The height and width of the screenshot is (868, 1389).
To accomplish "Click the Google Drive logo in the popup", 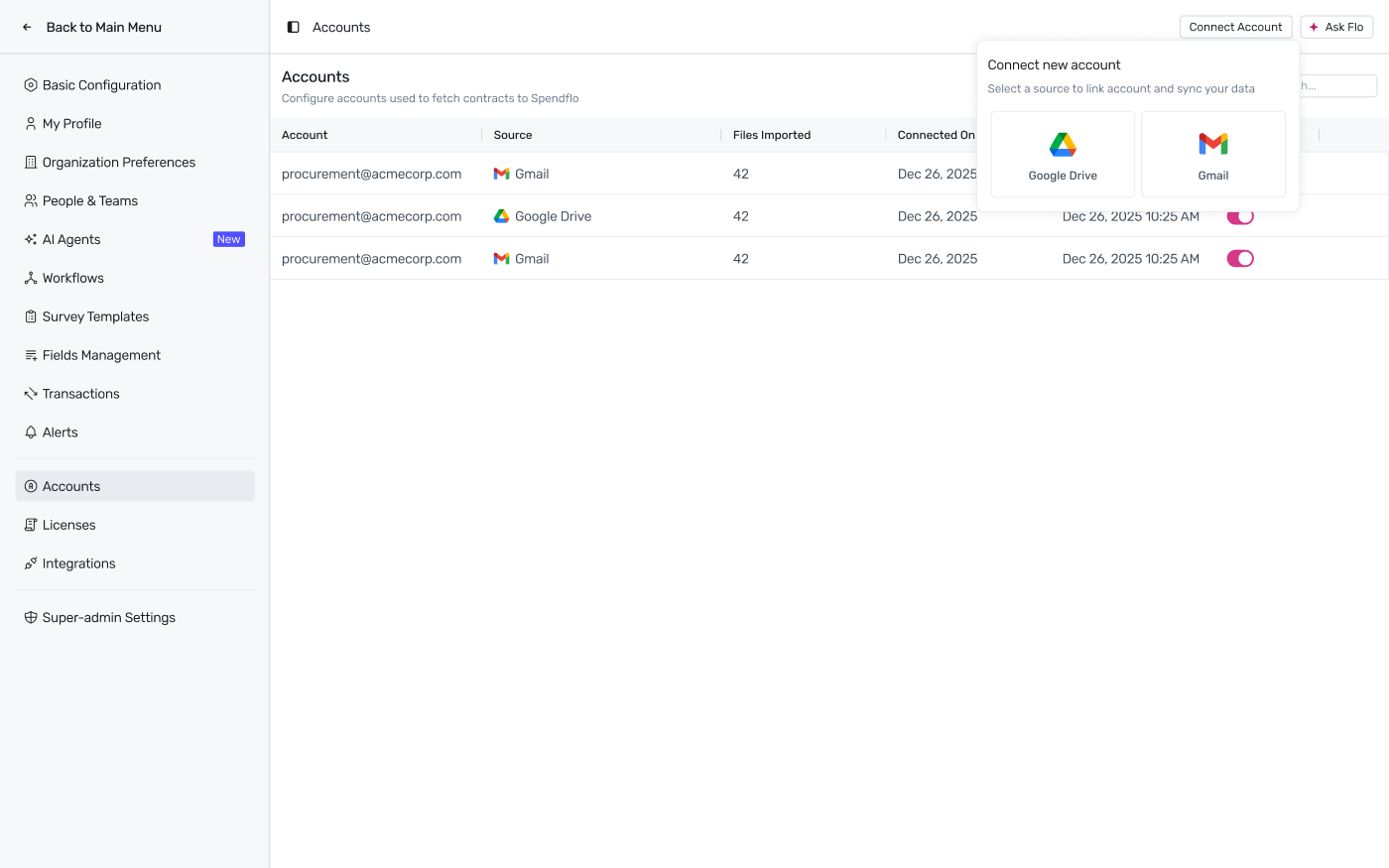I will 1063,145.
